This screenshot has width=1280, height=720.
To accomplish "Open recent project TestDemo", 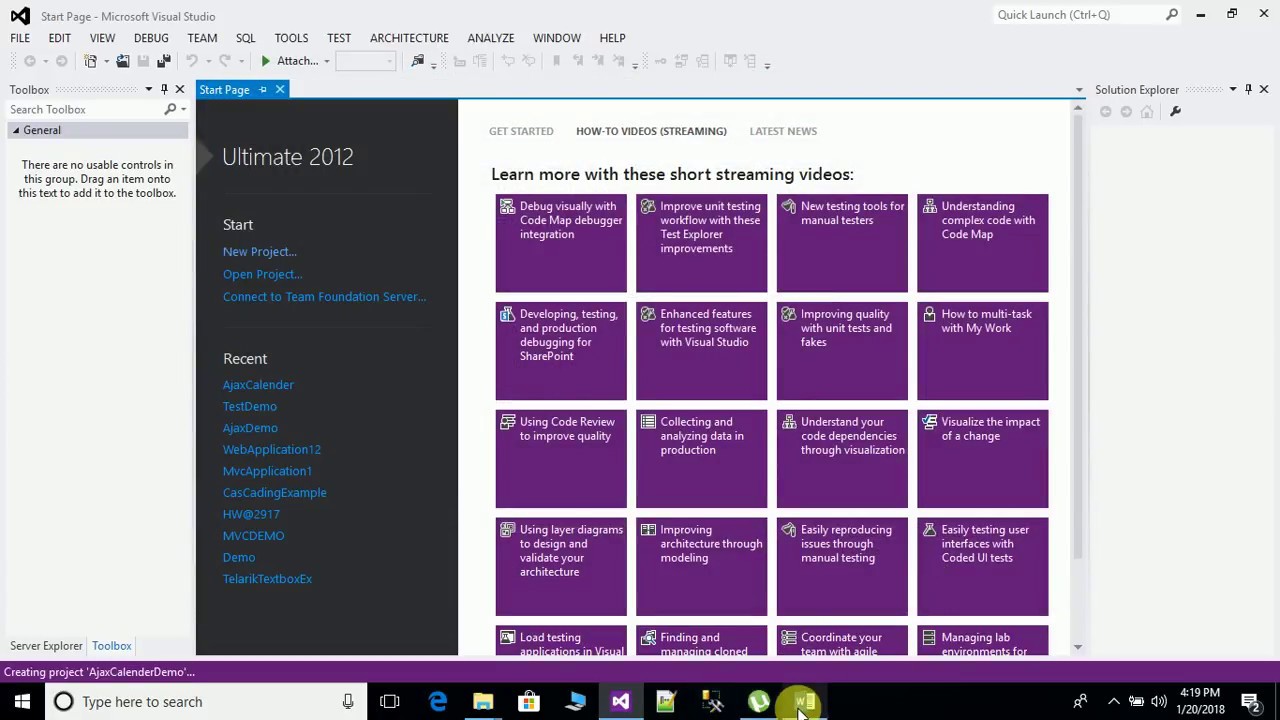I will click(250, 407).
